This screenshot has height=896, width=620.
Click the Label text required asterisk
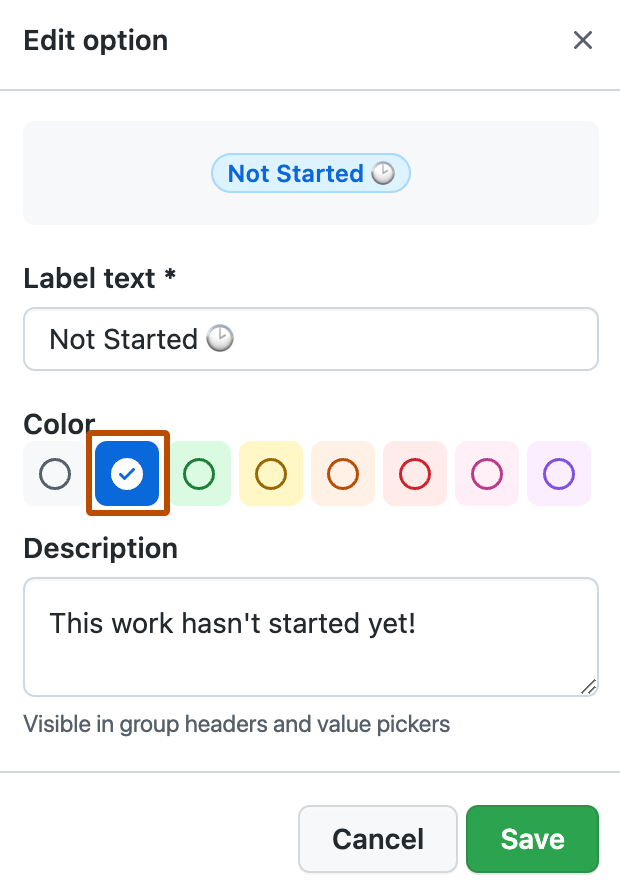tap(168, 278)
